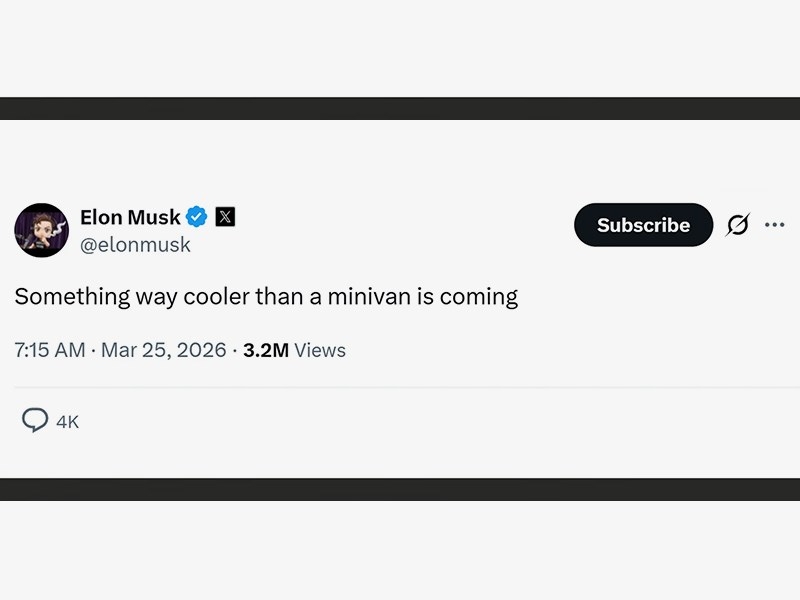Click Elon Musk's blue verified checkmark
Viewport: 800px width, 600px height.
[x=197, y=217]
